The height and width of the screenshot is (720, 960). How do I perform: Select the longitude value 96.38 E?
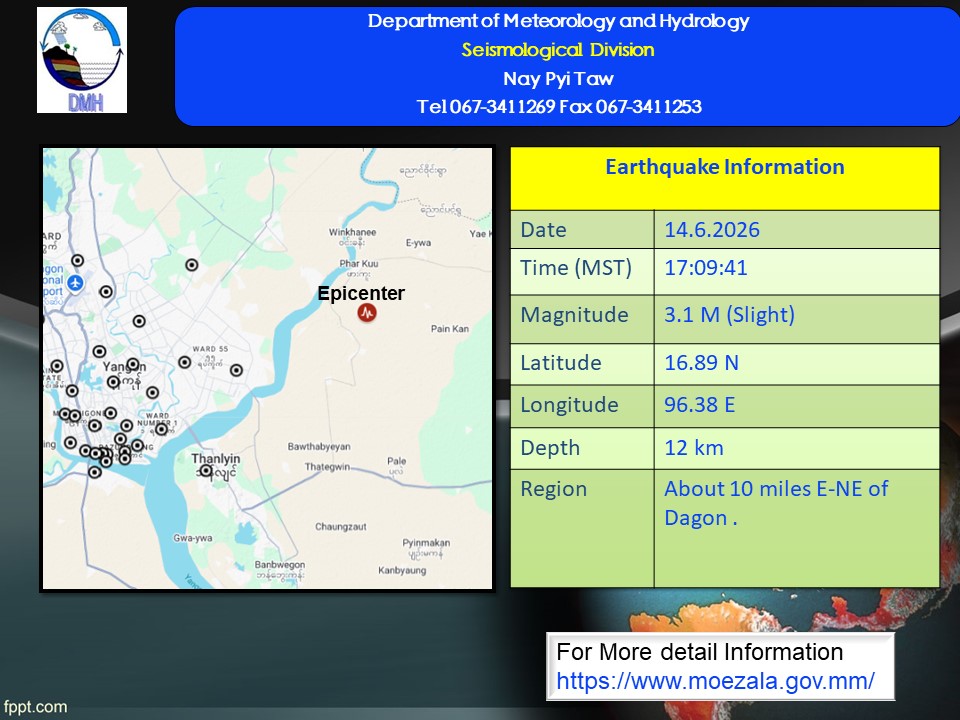[700, 405]
